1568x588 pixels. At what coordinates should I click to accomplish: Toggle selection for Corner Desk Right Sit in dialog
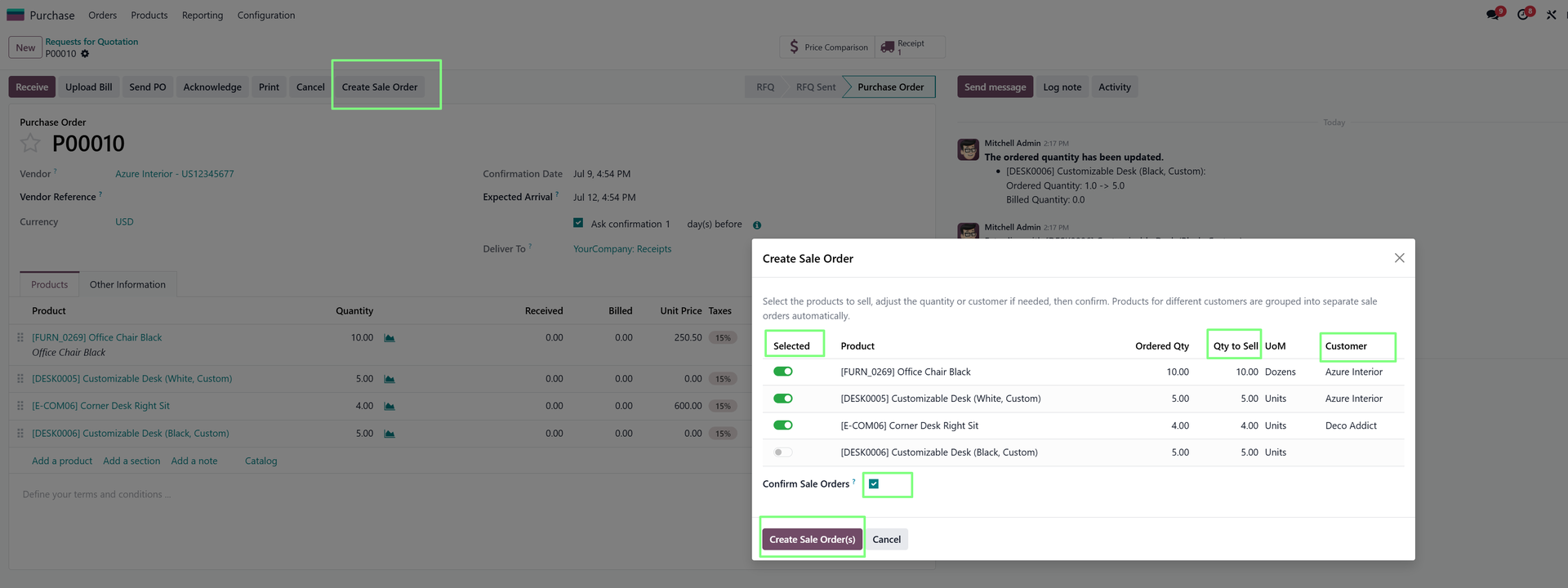[x=783, y=425]
